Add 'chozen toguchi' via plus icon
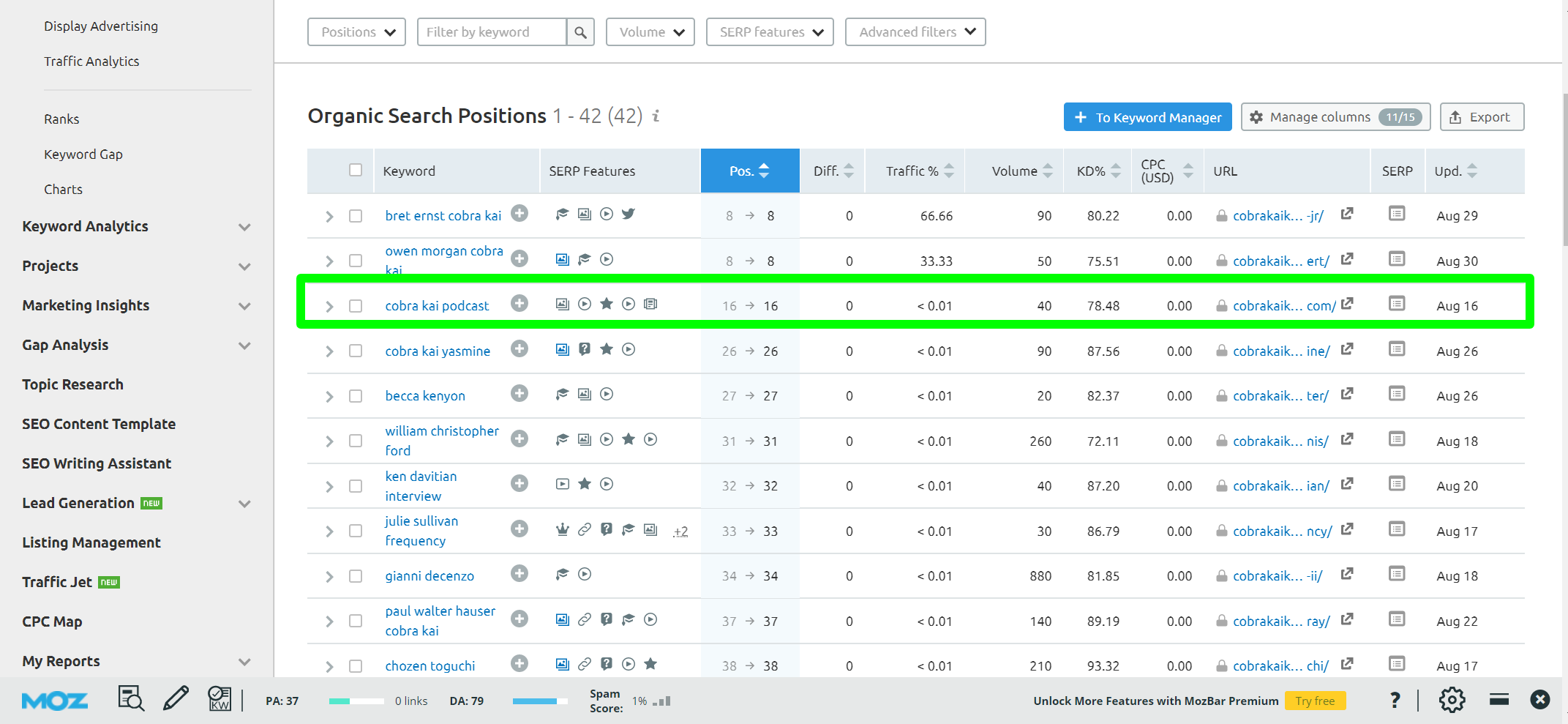Image resolution: width=1568 pixels, height=724 pixels. coord(519,664)
